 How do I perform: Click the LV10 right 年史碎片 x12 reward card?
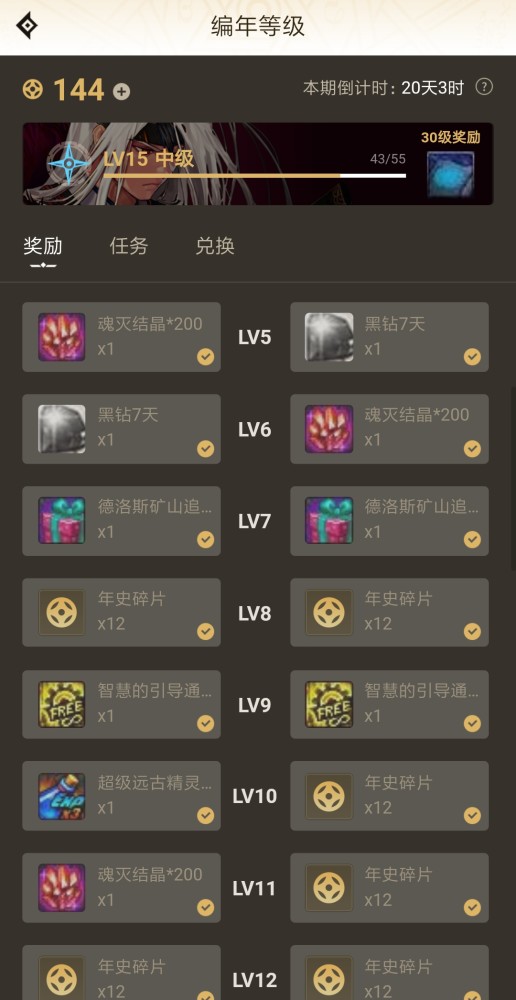[390, 796]
